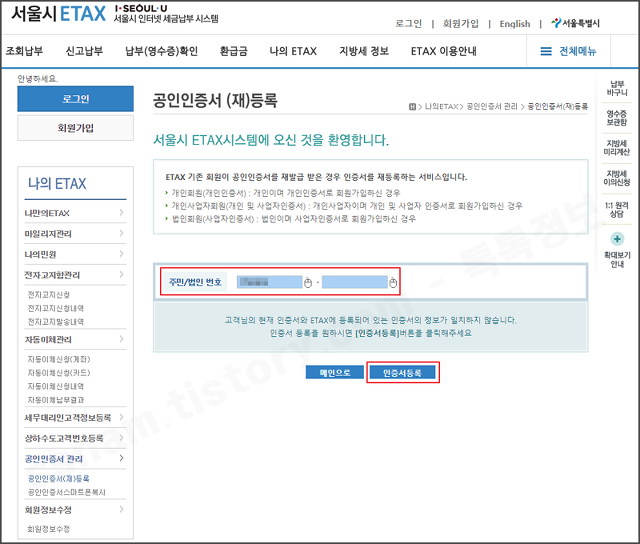Click the 회원가입 link in top header
Screen dimensions: 640x544
[x=461, y=24]
